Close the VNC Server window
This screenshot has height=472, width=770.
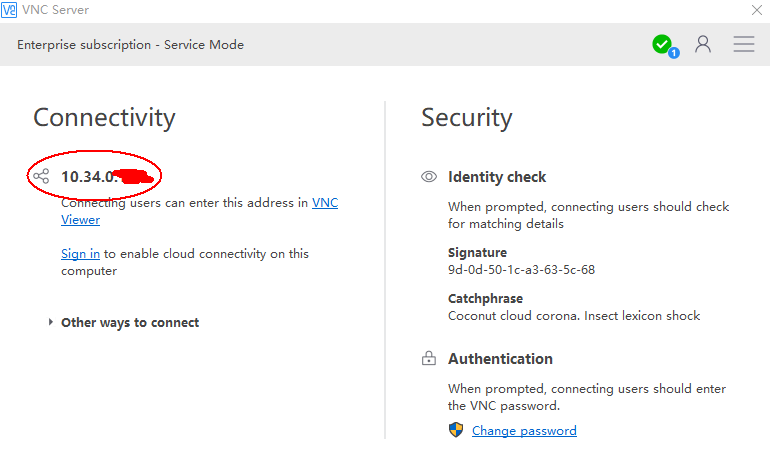tap(757, 10)
